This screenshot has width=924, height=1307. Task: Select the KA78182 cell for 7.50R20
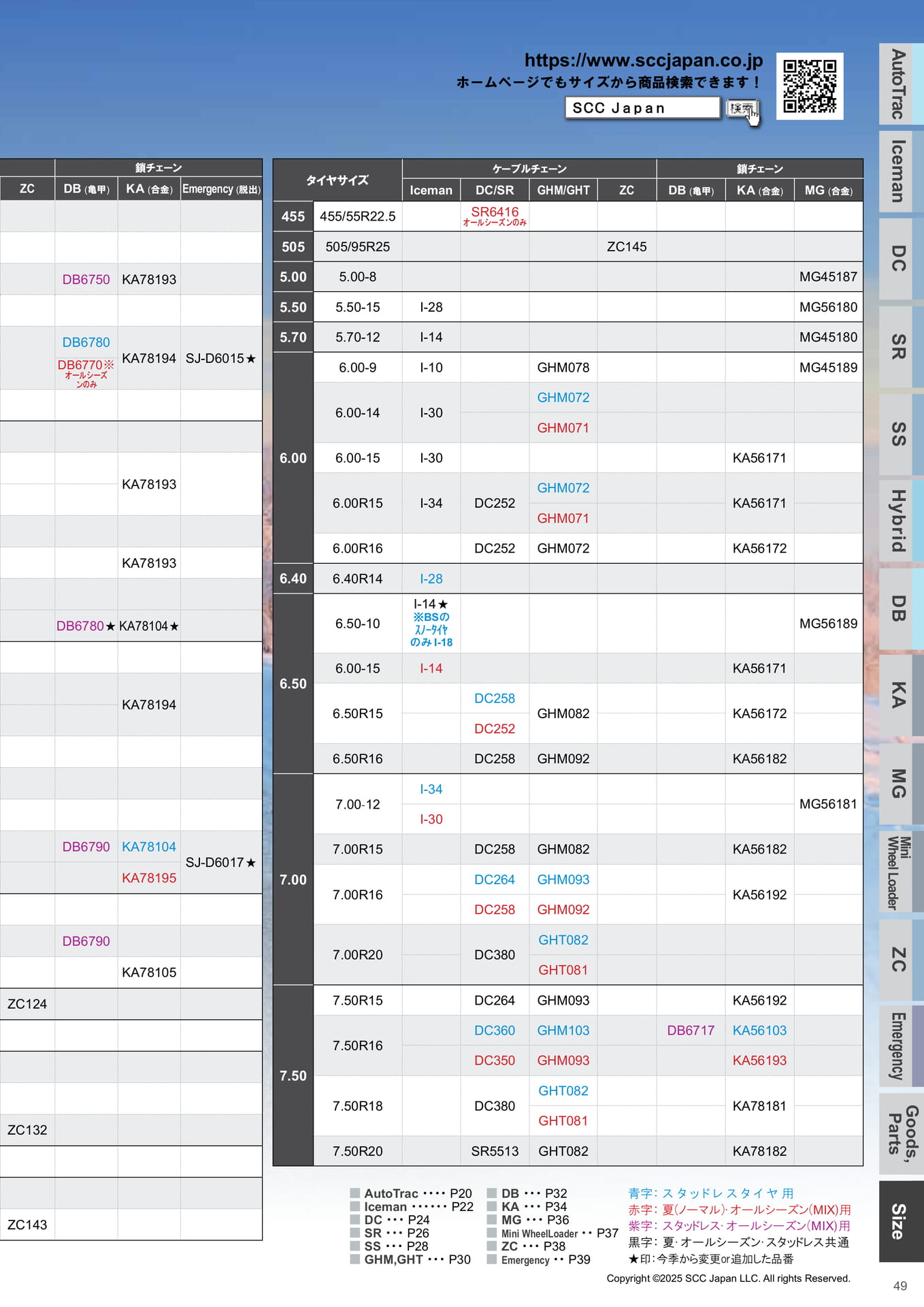(759, 1151)
